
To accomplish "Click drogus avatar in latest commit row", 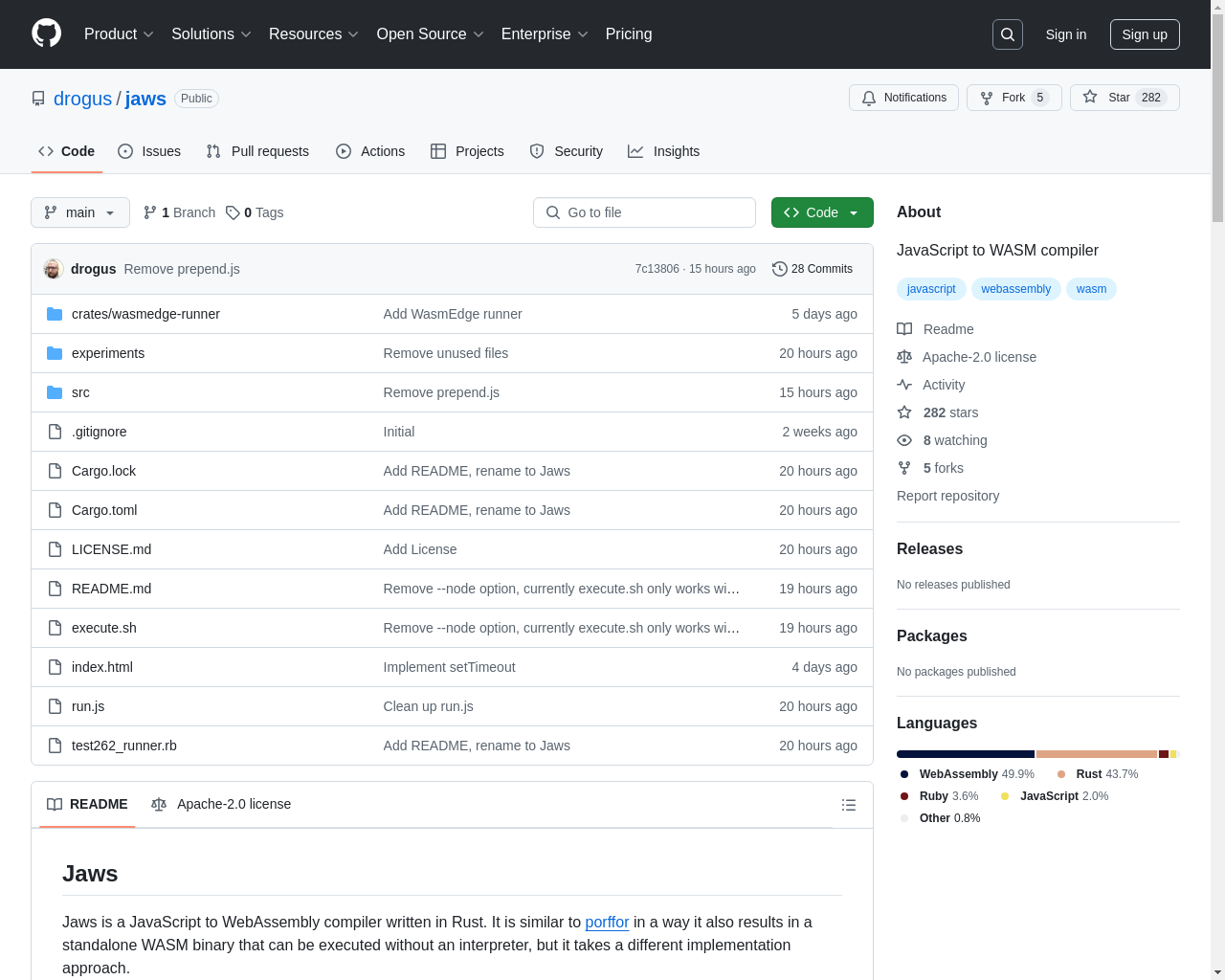I will [x=54, y=269].
